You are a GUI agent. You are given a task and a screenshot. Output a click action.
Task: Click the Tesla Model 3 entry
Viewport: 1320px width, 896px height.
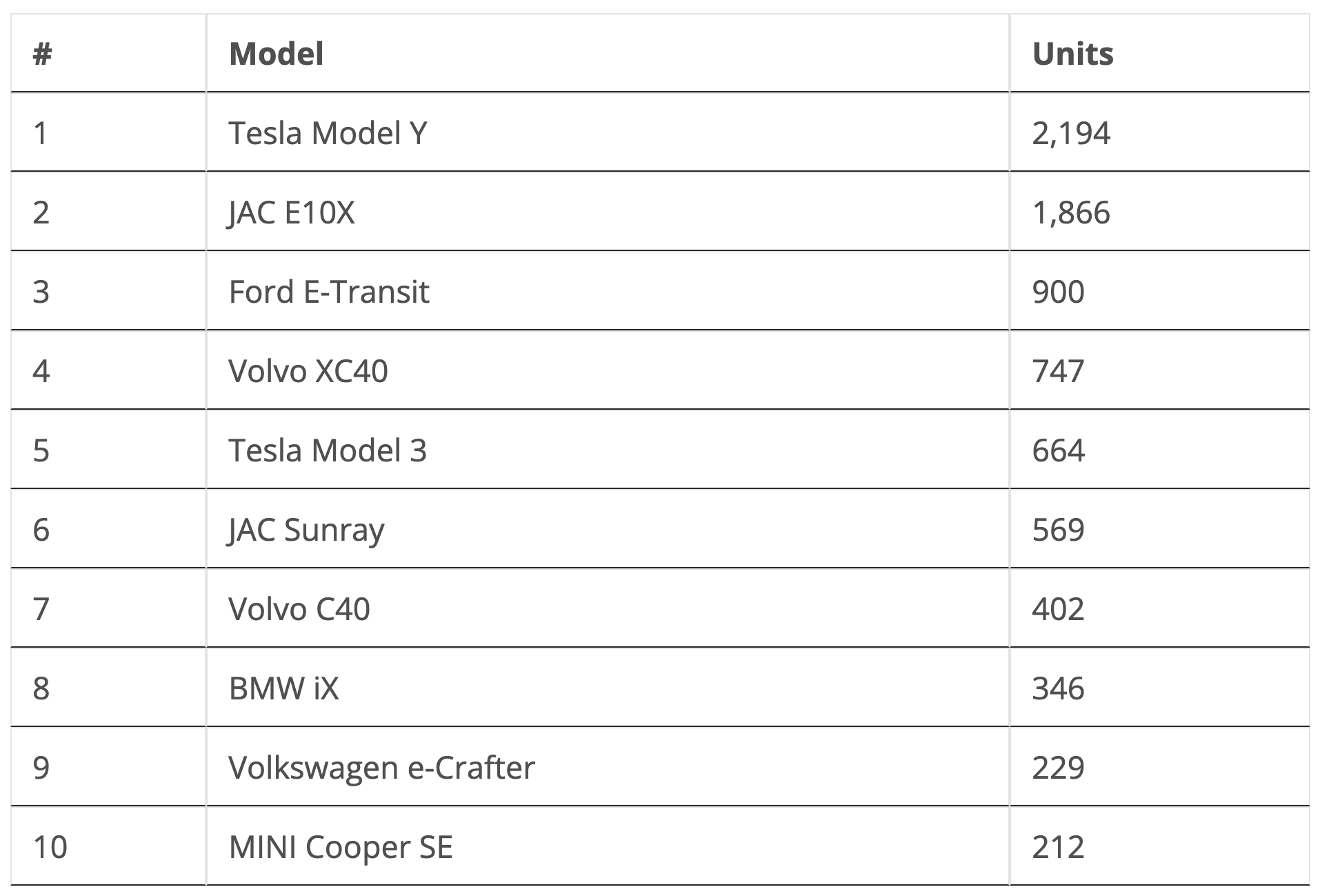pos(328,450)
